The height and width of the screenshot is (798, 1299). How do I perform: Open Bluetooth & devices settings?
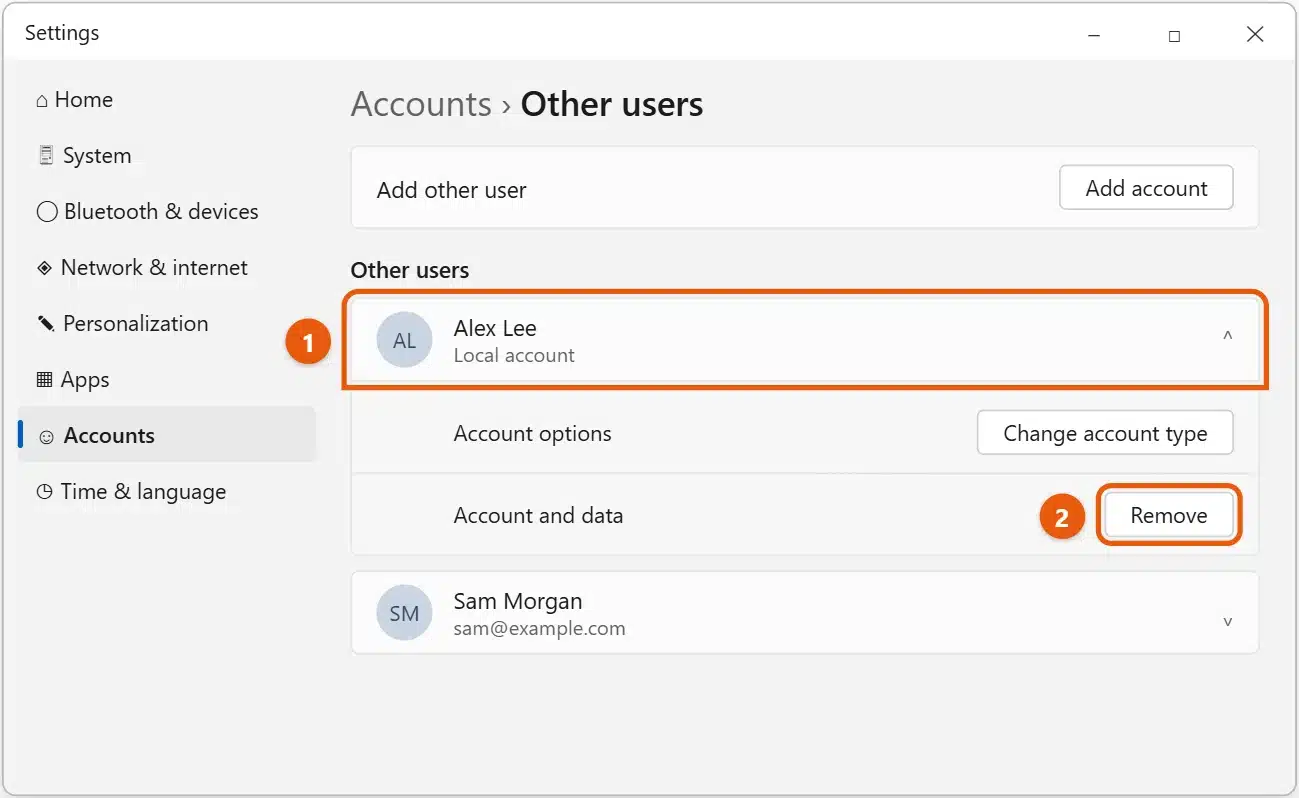pyautogui.click(x=166, y=212)
